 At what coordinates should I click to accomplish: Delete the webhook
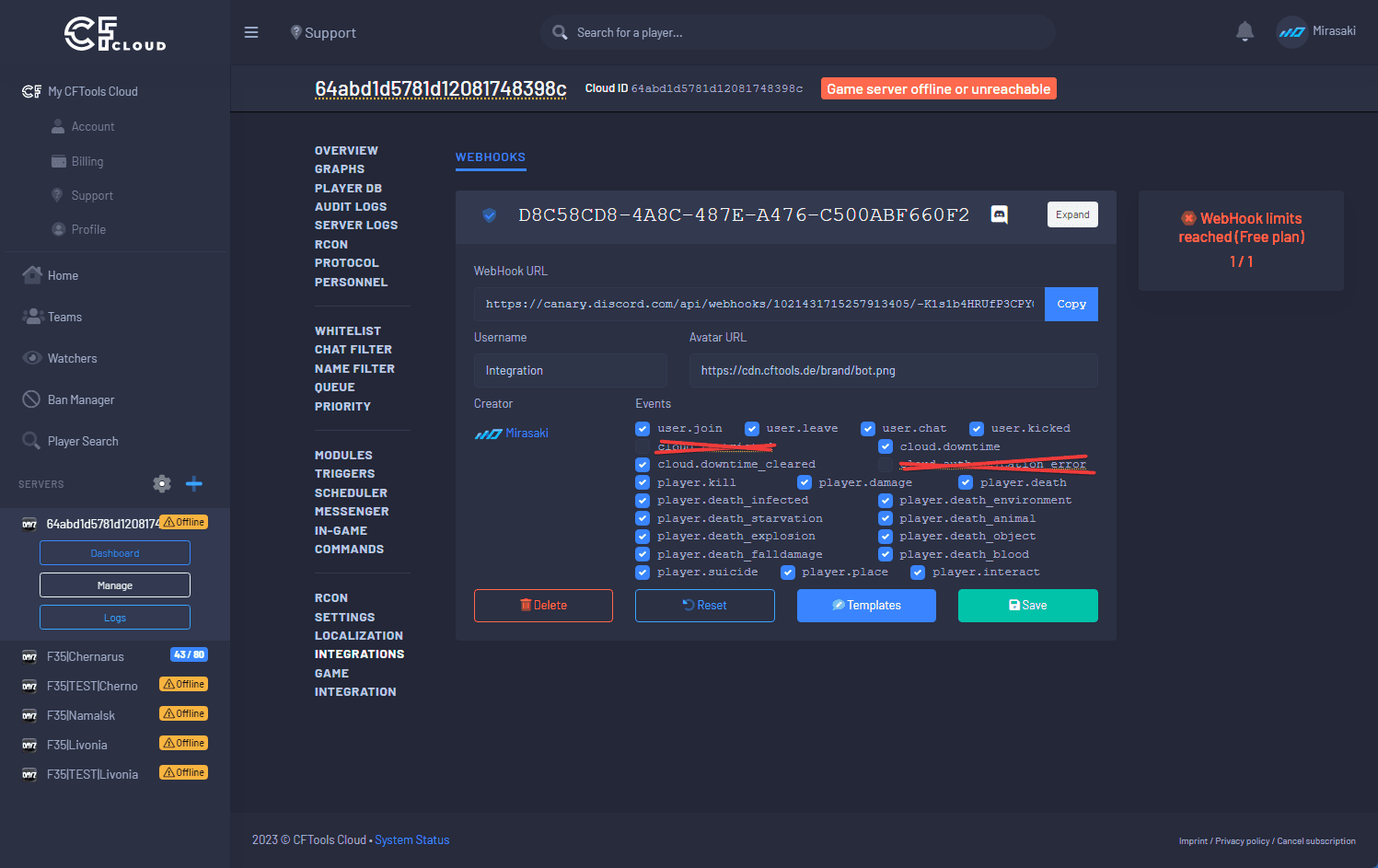tap(543, 606)
